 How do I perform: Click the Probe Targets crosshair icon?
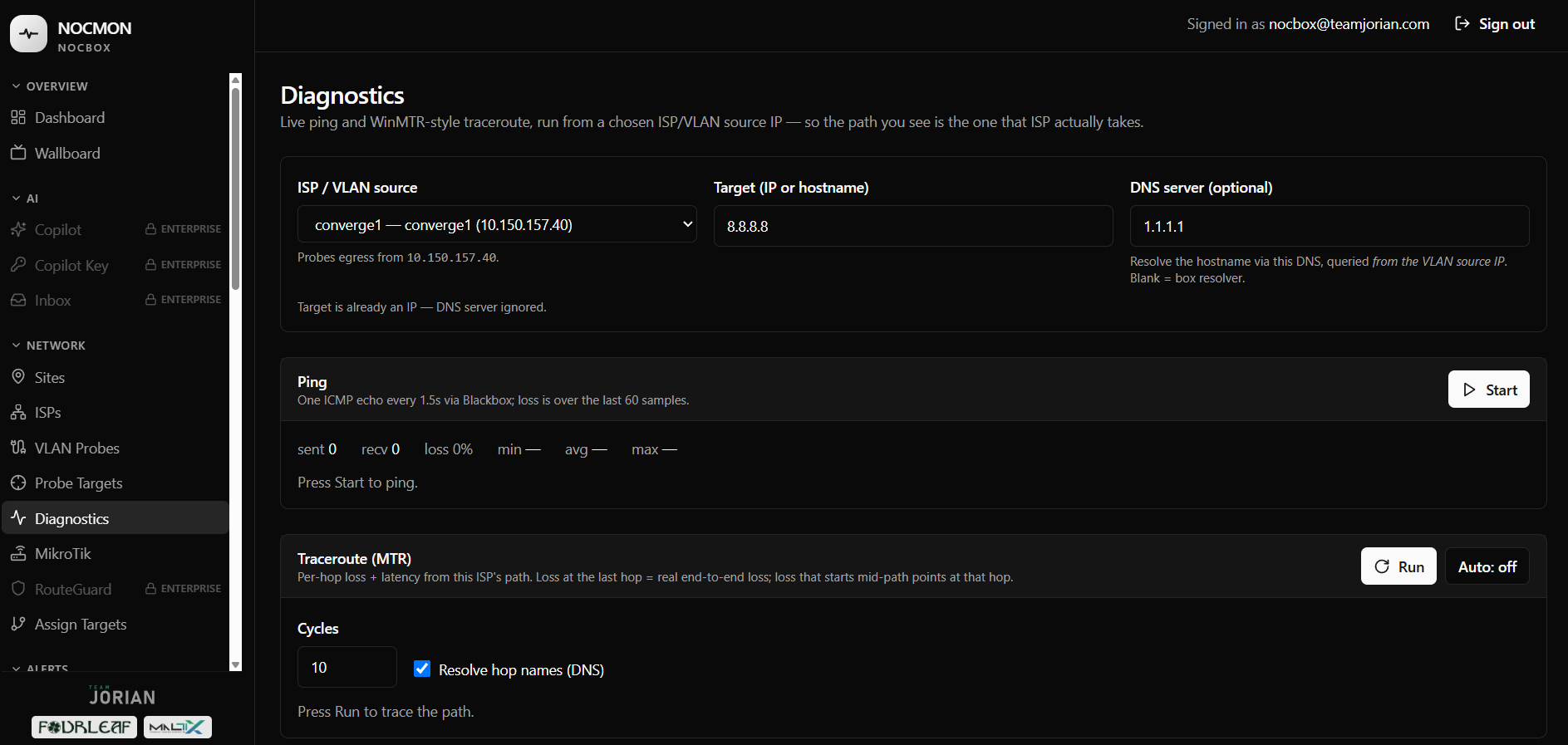click(18, 483)
